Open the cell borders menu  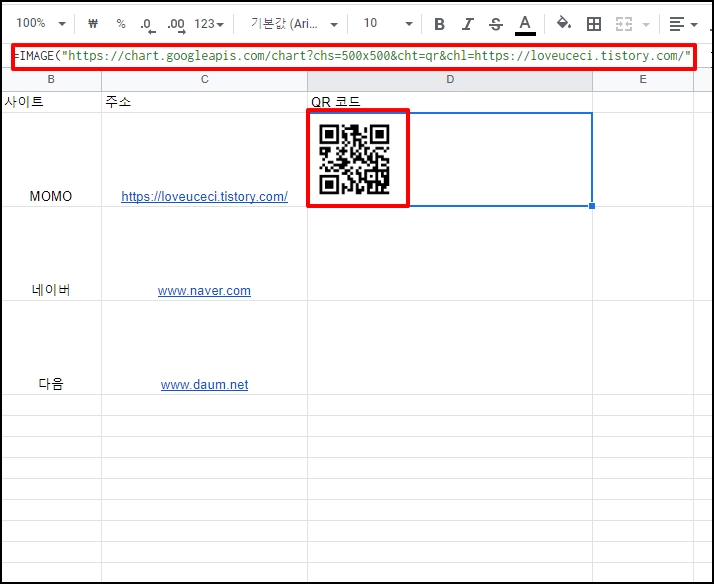593,24
